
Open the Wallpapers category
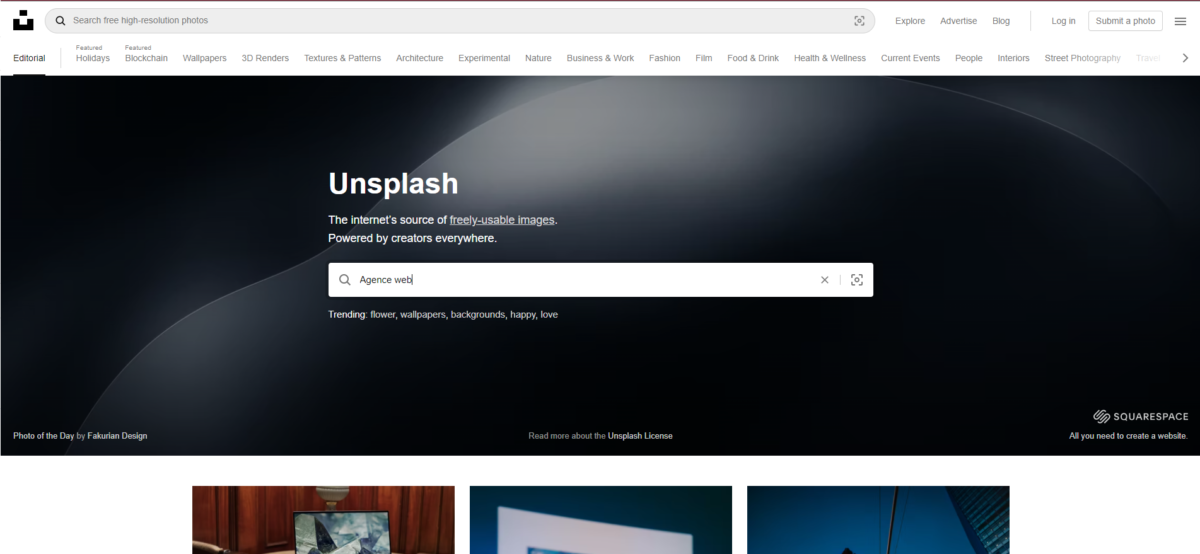[x=204, y=58]
